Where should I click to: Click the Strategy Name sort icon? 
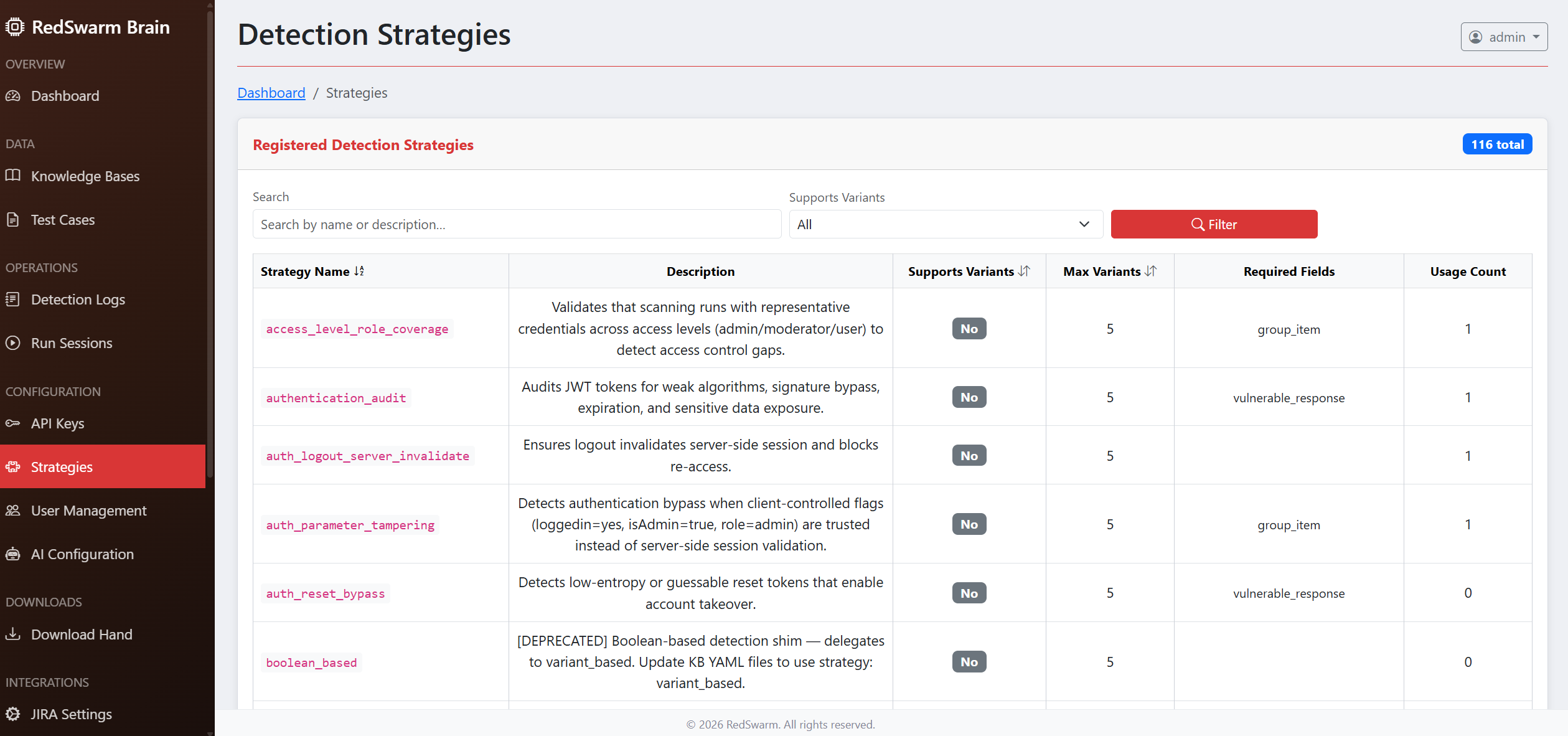click(x=359, y=271)
